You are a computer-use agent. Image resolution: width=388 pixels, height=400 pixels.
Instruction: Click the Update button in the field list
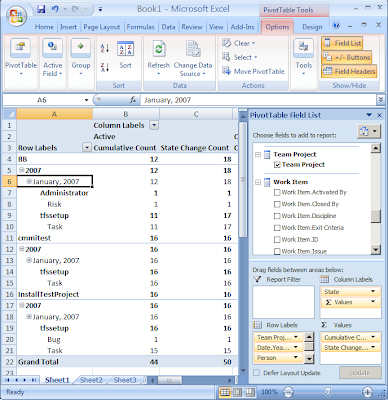360,373
